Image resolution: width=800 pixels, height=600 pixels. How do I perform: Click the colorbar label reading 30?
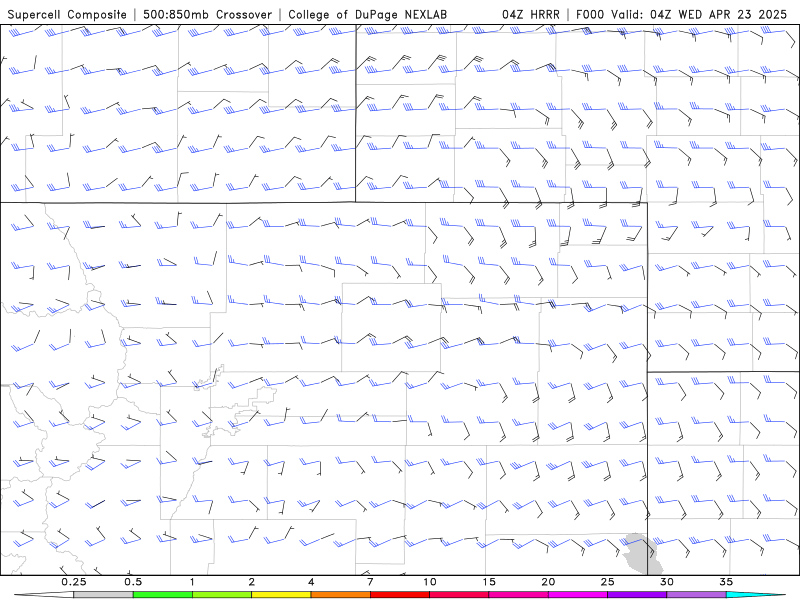click(x=666, y=582)
